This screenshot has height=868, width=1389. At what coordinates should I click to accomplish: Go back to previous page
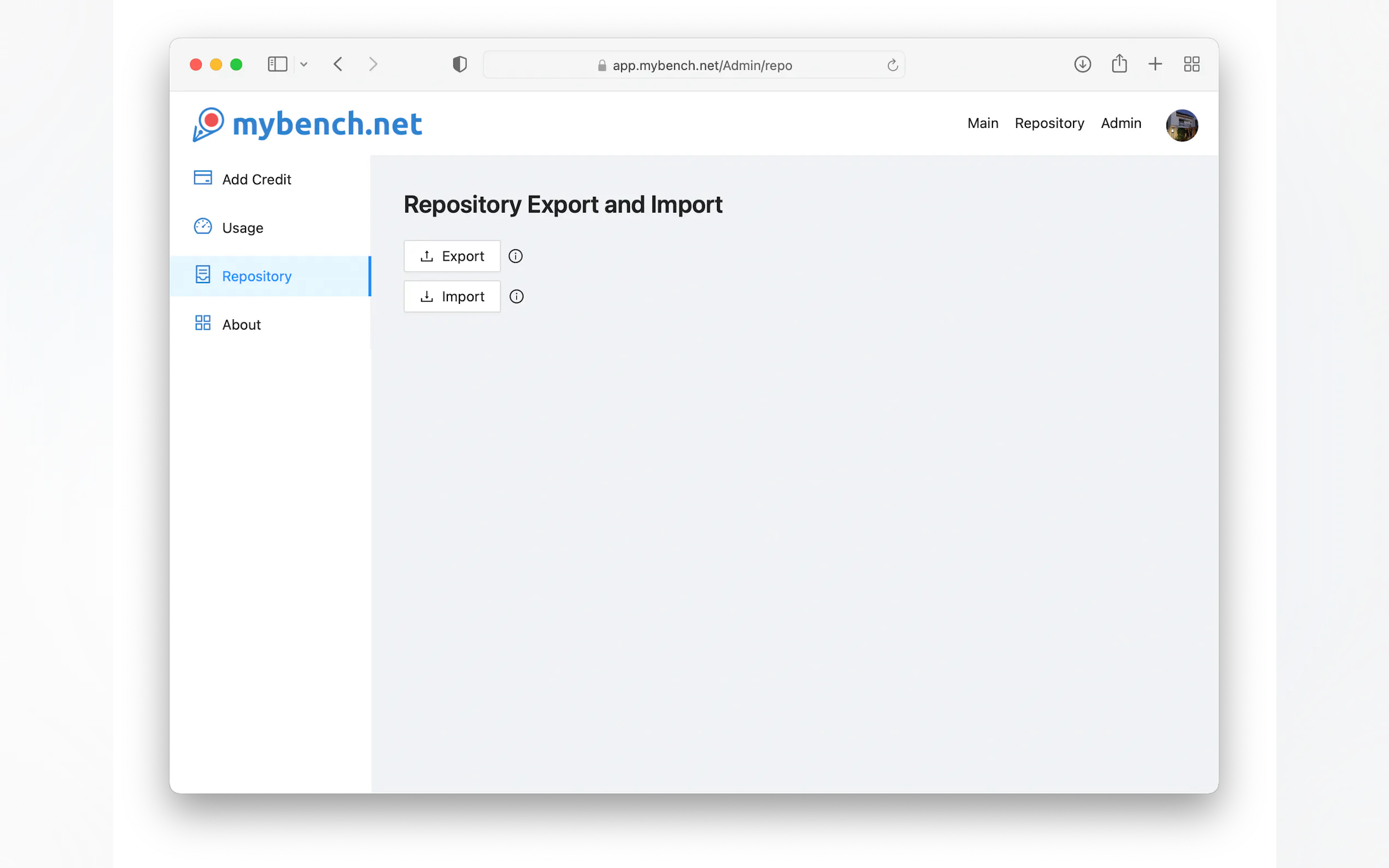click(x=338, y=64)
